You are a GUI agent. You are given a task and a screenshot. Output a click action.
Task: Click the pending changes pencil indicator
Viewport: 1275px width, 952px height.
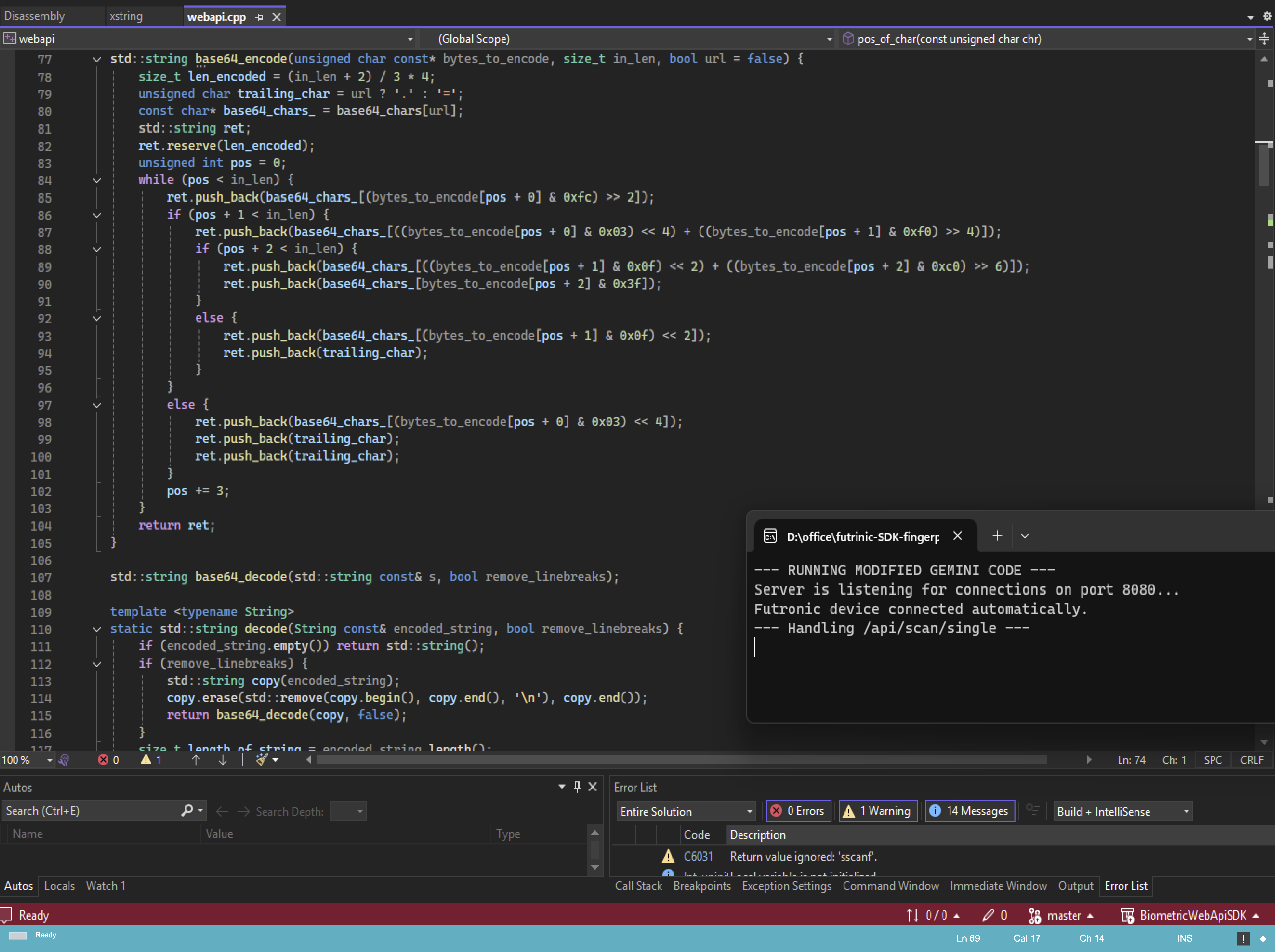tap(994, 915)
